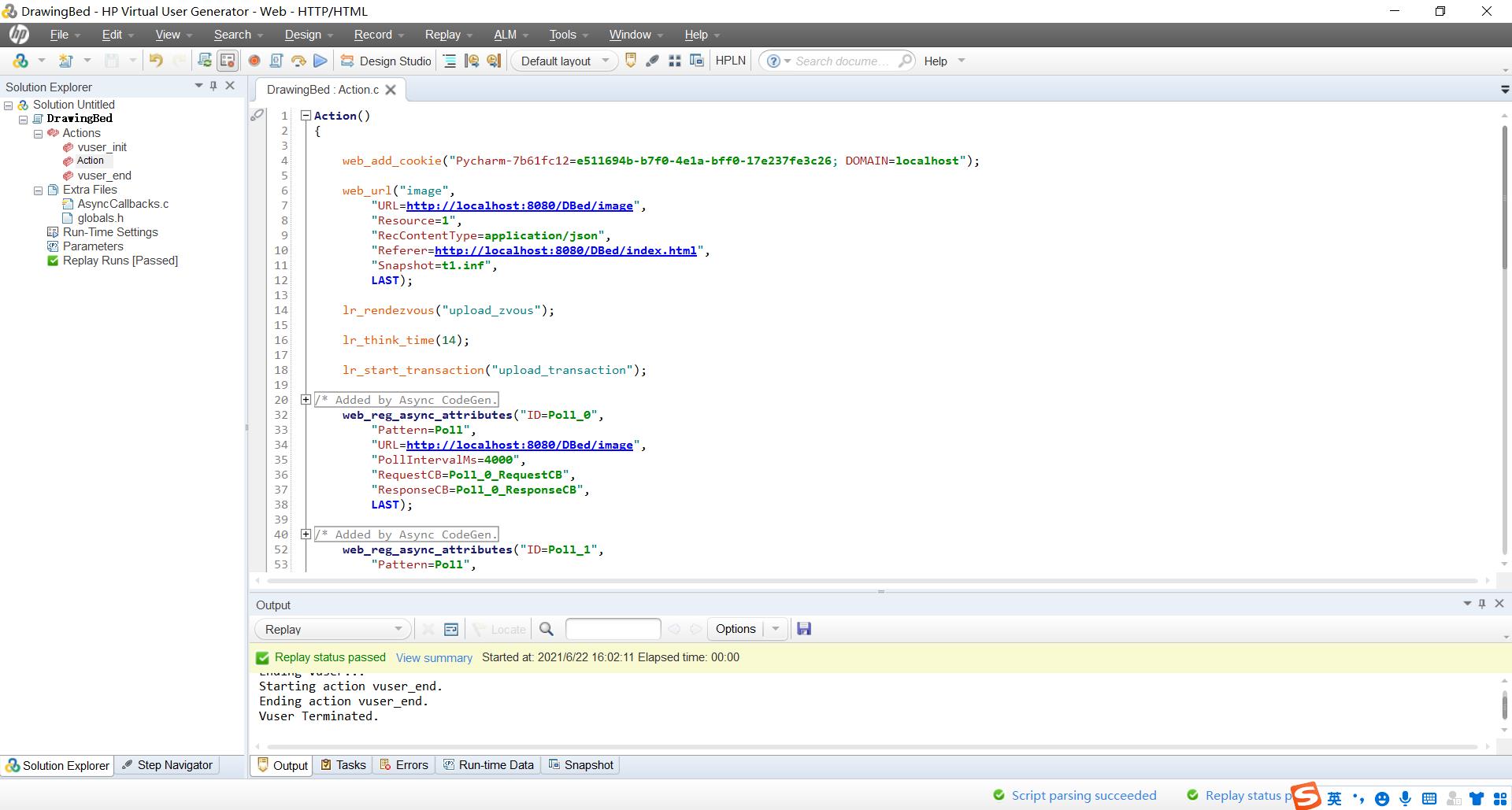
Task: Open the toolbar Help dropdown arrow
Action: click(961, 61)
